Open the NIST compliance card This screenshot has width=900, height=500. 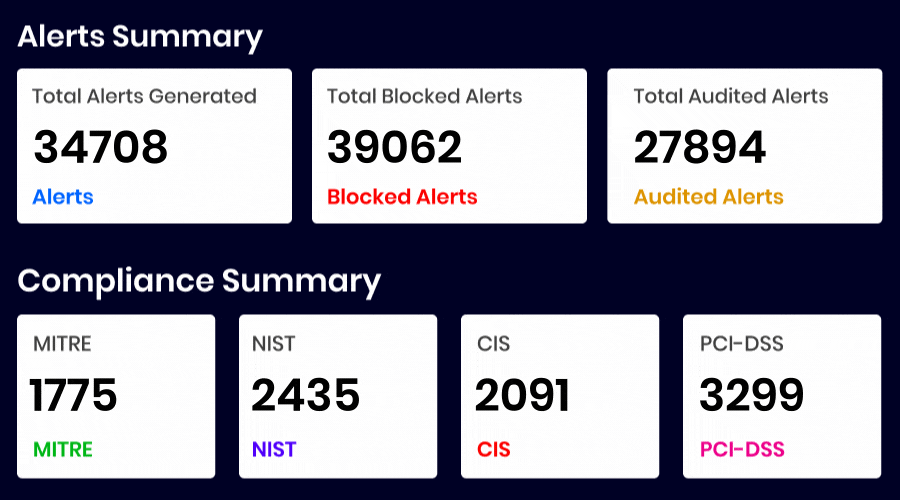pos(338,396)
